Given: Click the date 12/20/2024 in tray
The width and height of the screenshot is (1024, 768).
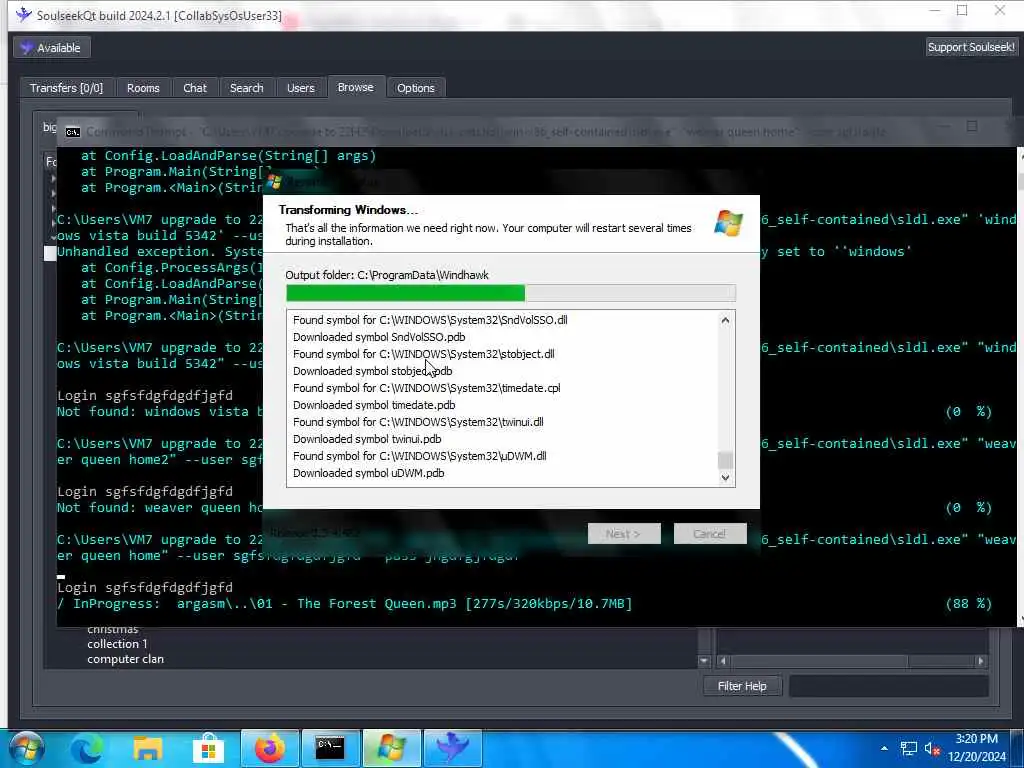Looking at the screenshot, I should [x=976, y=756].
